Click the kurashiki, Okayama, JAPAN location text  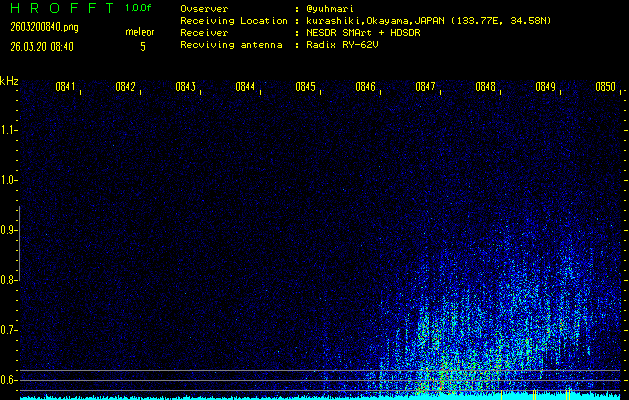[429, 21]
